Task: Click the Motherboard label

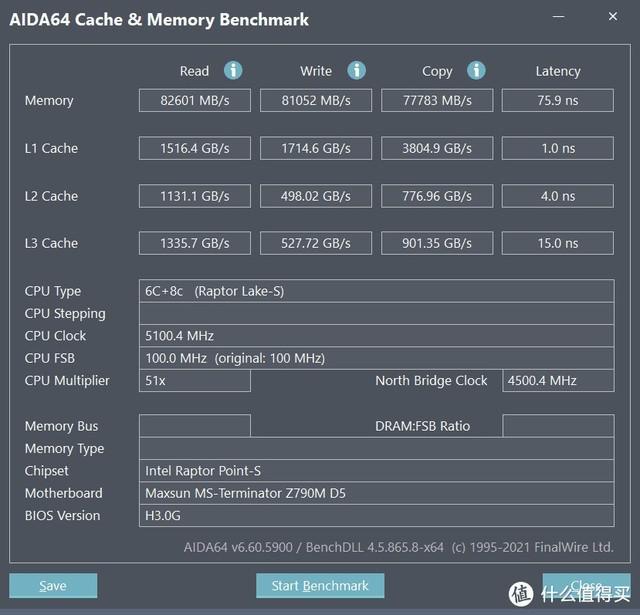Action: [64, 493]
